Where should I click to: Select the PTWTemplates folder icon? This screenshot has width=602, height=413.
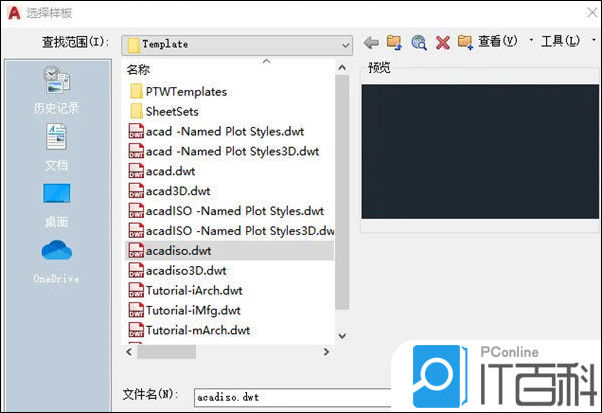[136, 91]
